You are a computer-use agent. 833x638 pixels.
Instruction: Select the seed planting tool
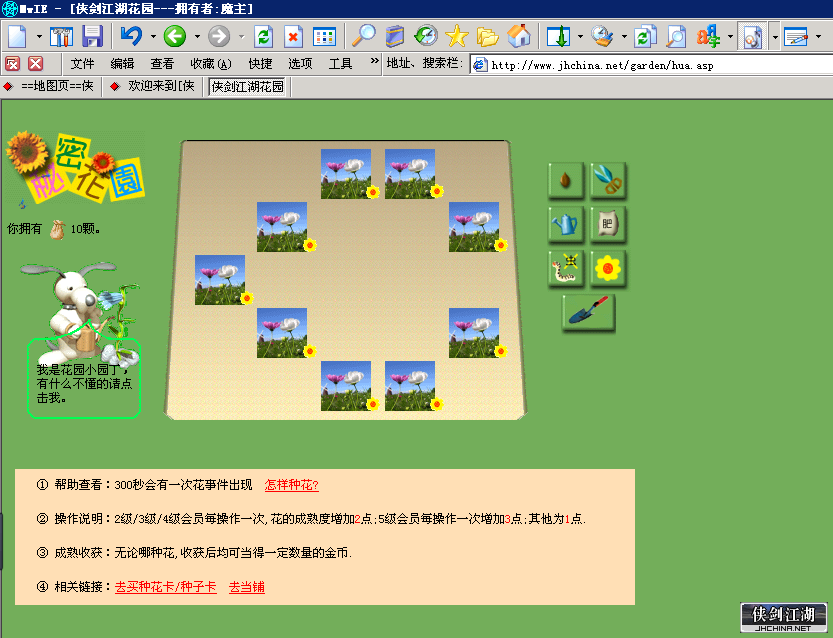click(565, 180)
